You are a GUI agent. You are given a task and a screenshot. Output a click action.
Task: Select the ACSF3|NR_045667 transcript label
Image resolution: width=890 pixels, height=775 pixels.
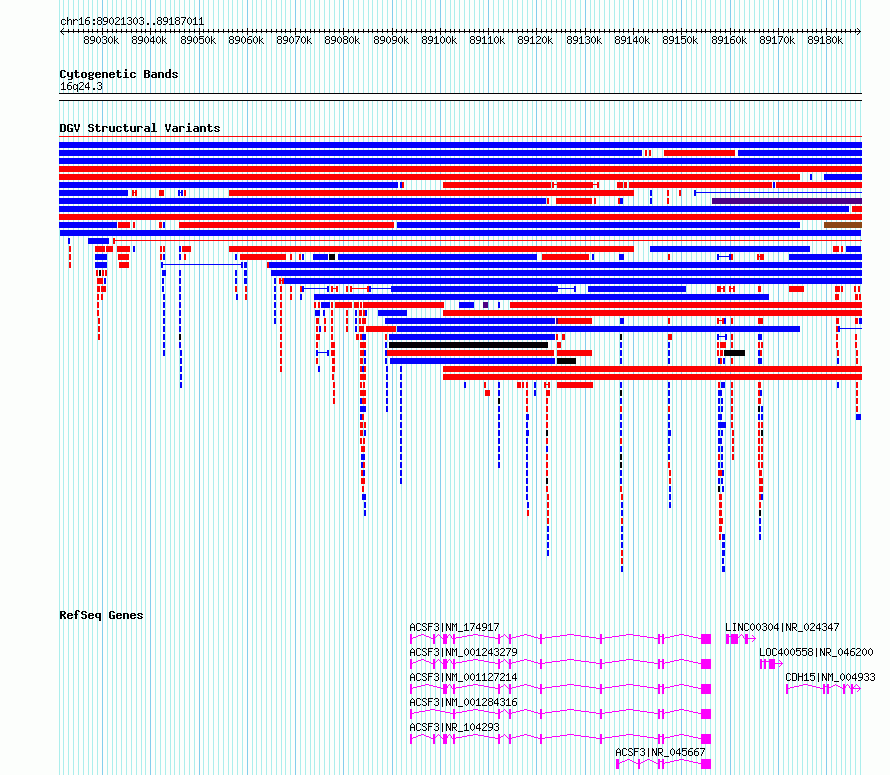pyautogui.click(x=660, y=752)
